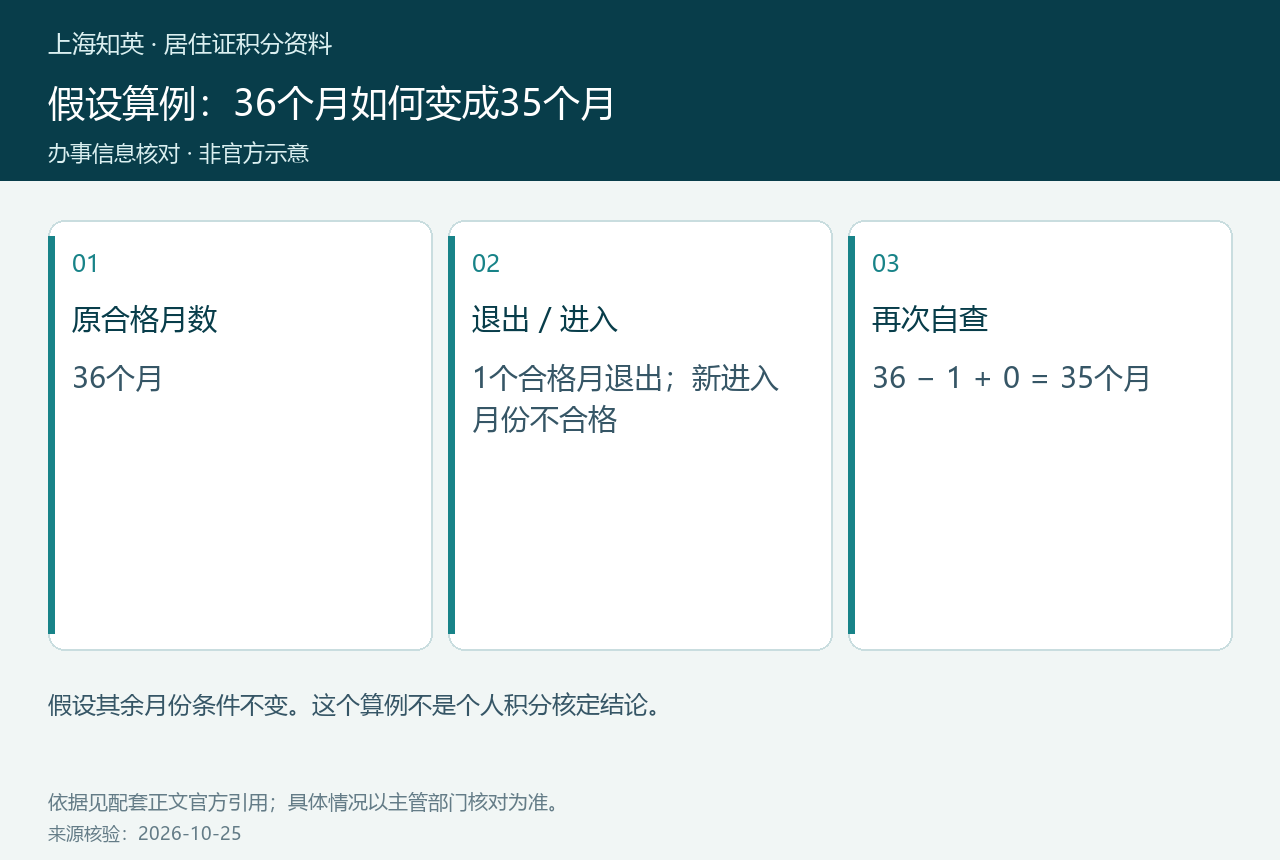
Task: Click the value 36个月 in card 01
Action: pos(117,378)
